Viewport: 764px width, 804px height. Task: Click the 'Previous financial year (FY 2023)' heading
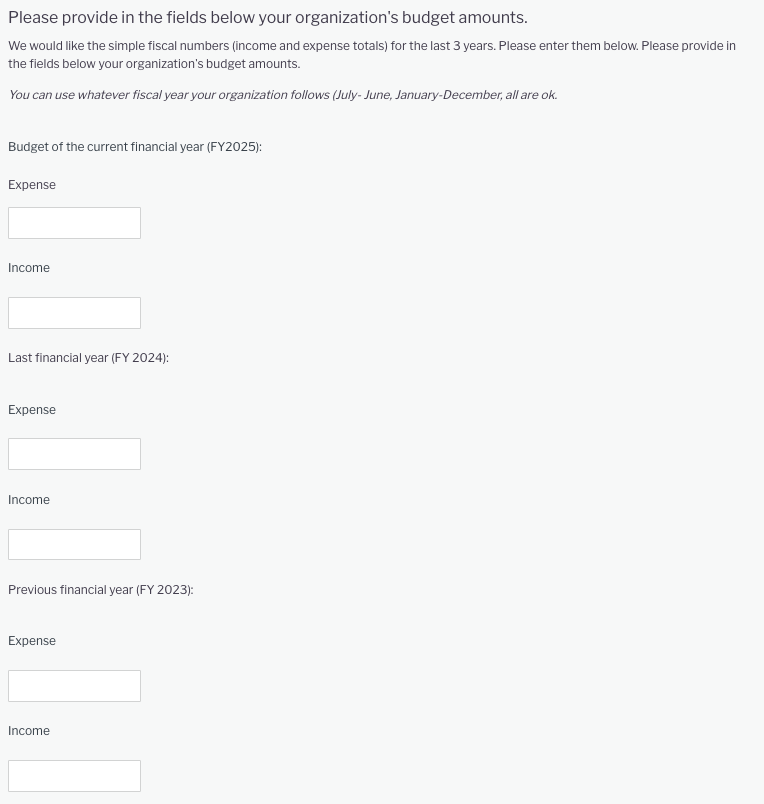click(101, 590)
